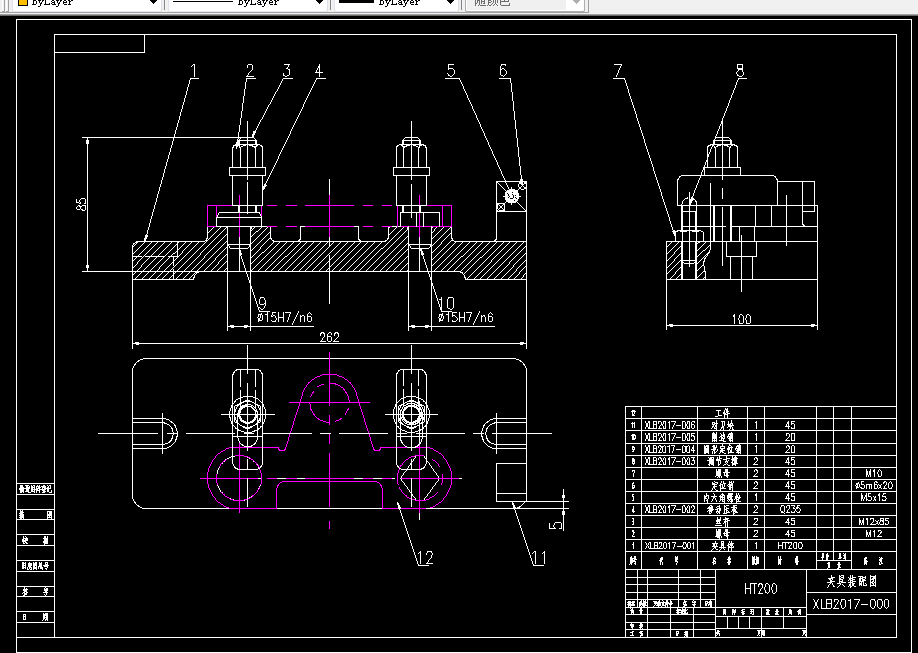The width and height of the screenshot is (918, 653).
Task: Open the lineweight ByLayer dropdown
Action: (x=395, y=3)
